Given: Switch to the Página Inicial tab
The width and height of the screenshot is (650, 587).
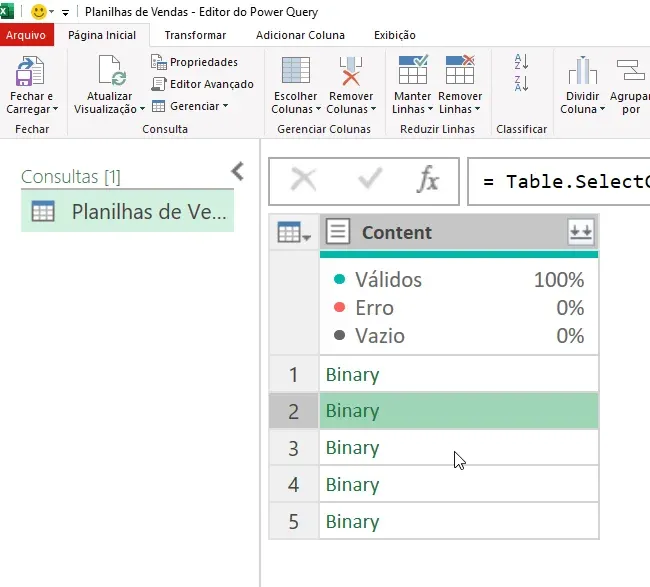Looking at the screenshot, I should 102,35.
